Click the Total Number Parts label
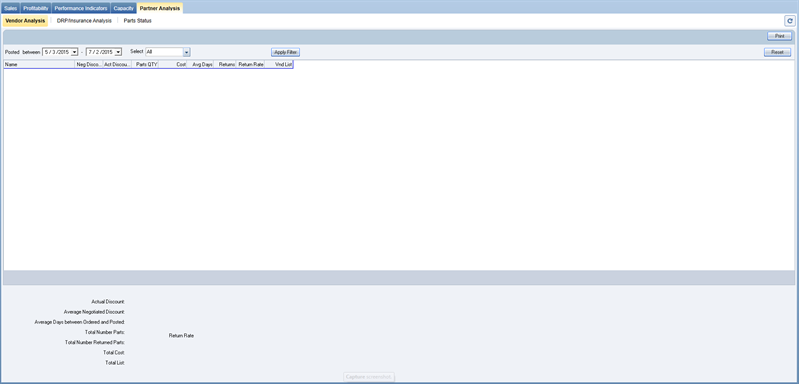 coord(105,332)
